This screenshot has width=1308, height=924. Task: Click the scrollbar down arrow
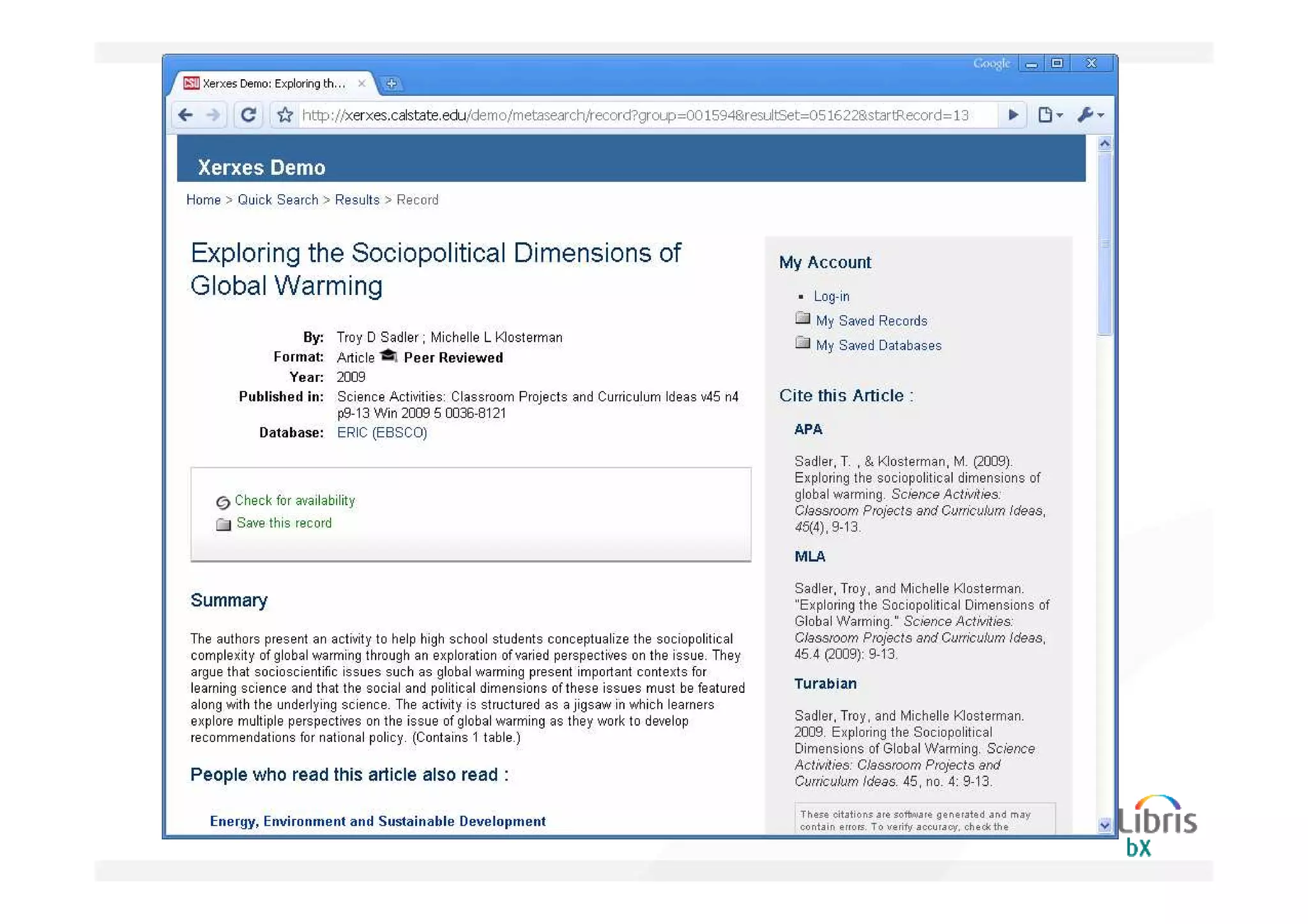point(1104,825)
